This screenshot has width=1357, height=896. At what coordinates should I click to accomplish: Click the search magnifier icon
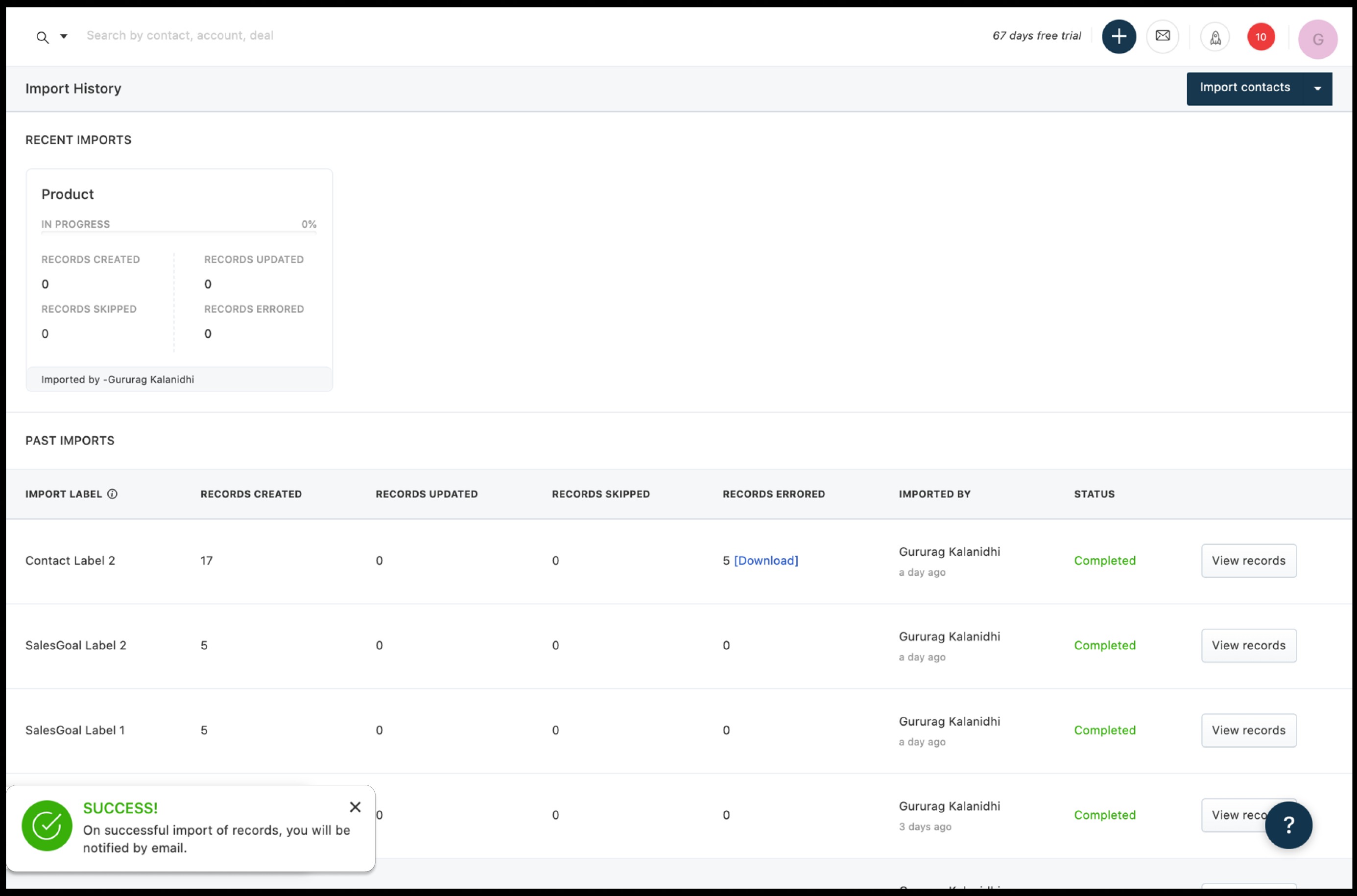click(x=42, y=38)
